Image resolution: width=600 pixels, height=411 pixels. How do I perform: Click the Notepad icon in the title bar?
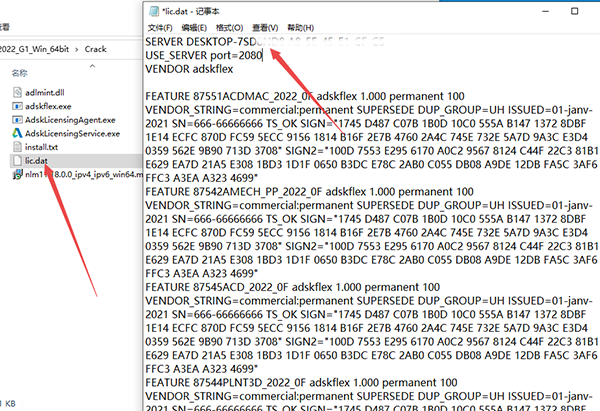pyautogui.click(x=152, y=10)
